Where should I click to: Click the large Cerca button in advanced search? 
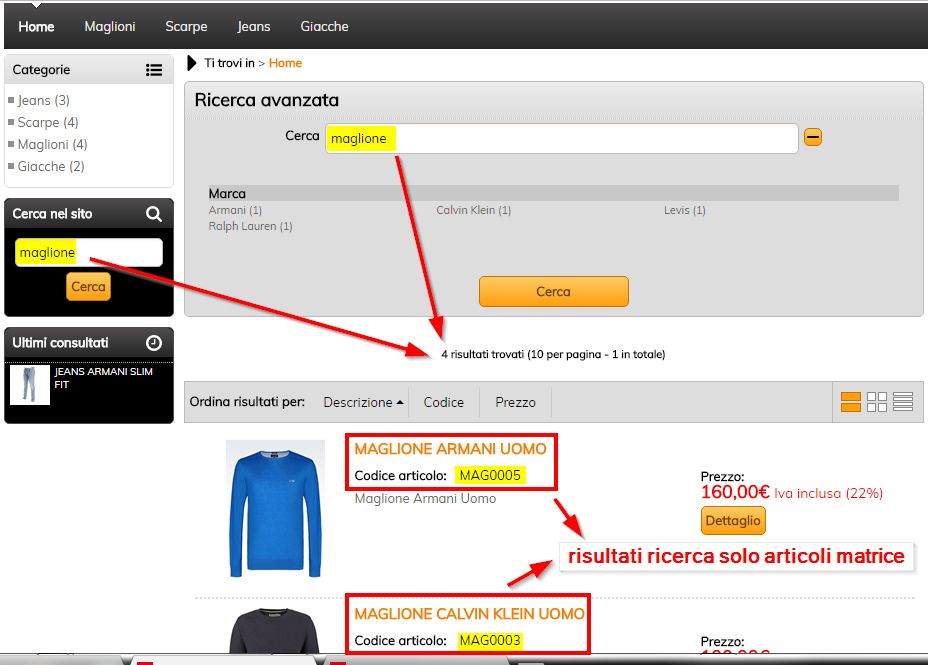(x=554, y=291)
